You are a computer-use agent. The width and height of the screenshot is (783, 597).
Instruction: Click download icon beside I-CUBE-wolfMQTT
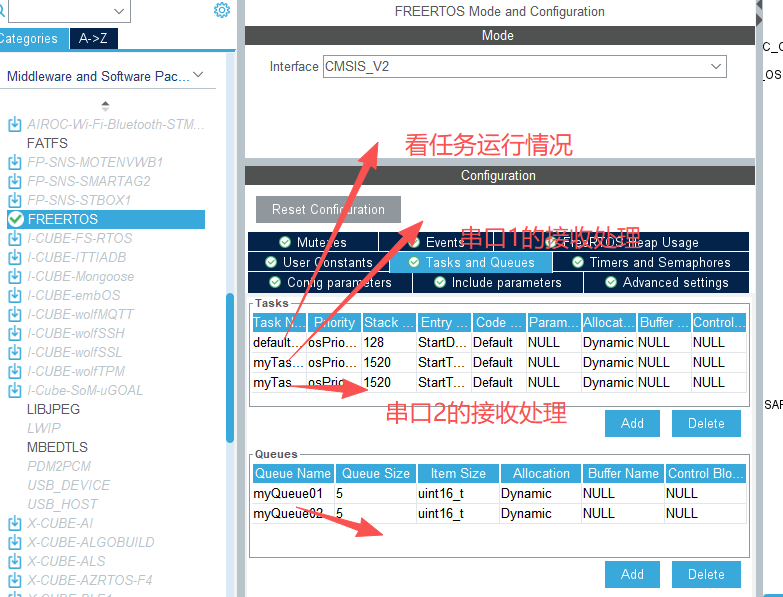click(15, 314)
